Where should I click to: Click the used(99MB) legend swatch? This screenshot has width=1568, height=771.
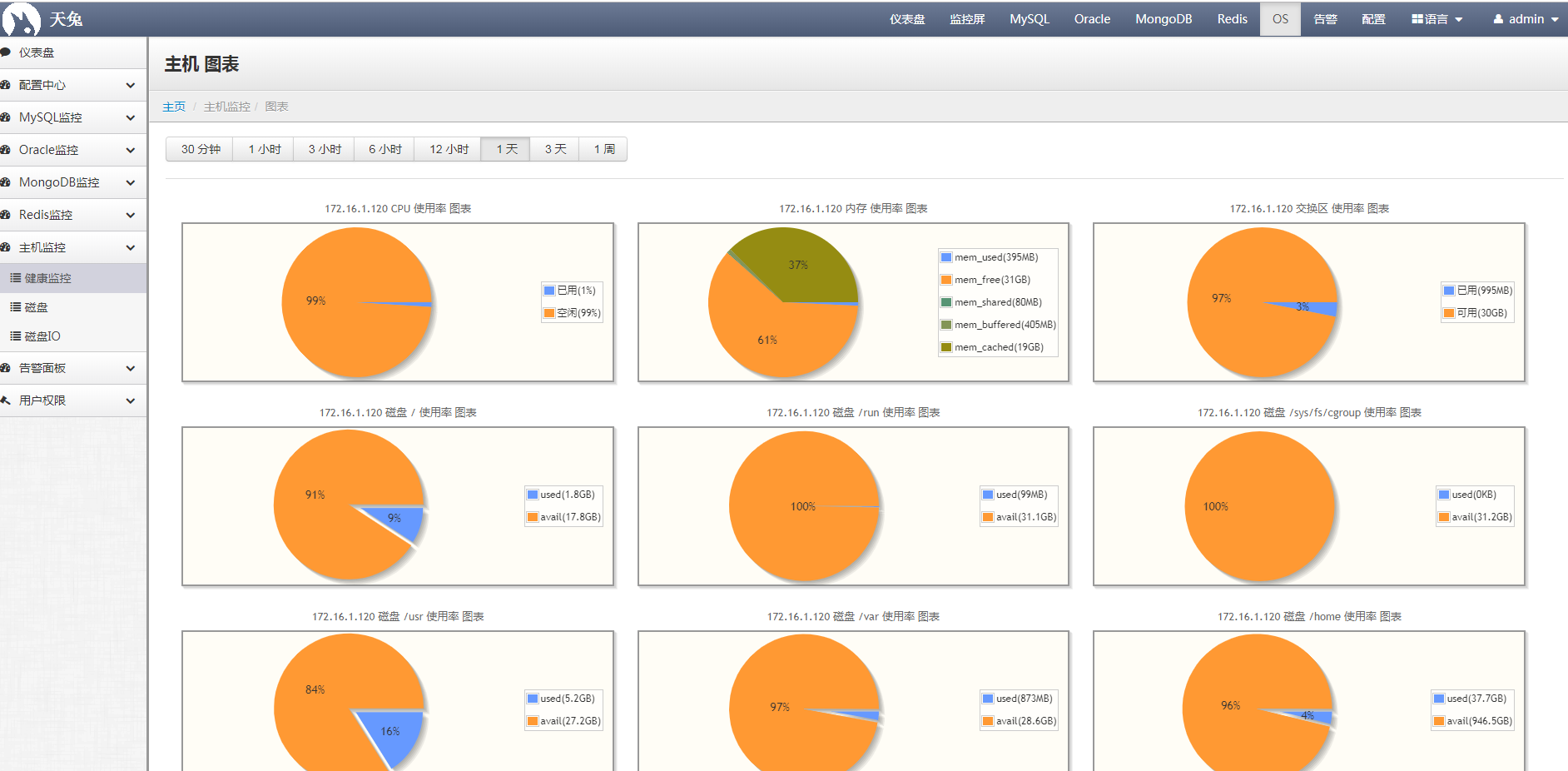(x=988, y=495)
